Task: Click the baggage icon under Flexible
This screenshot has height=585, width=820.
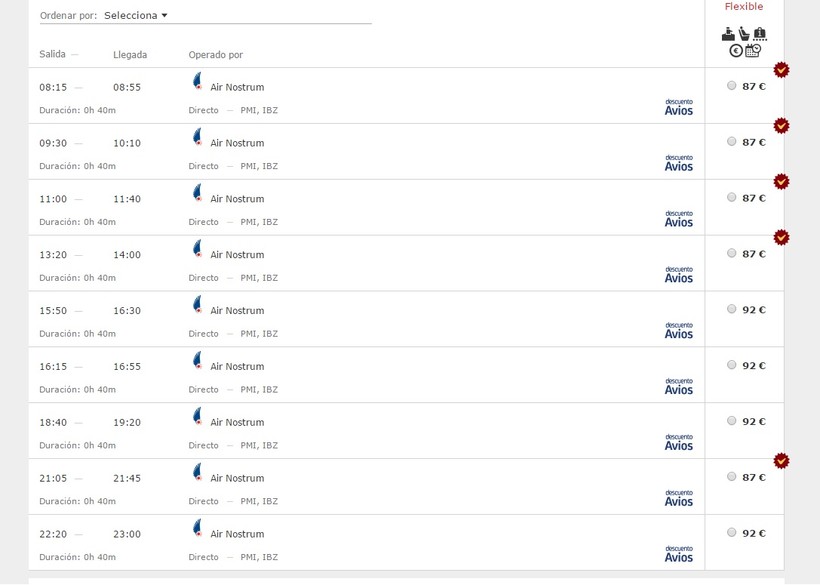Action: 760,34
